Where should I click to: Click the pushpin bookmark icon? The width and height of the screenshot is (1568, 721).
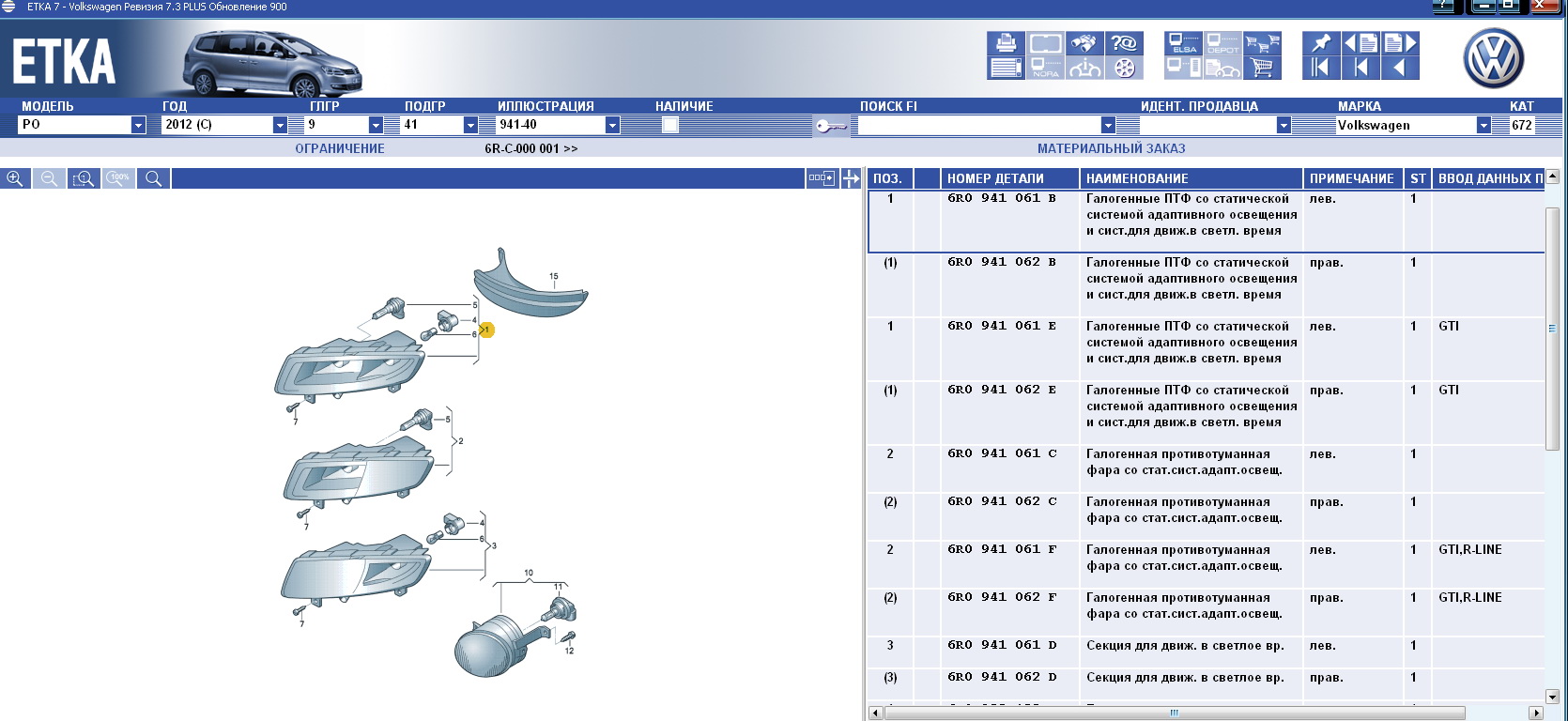(1320, 43)
